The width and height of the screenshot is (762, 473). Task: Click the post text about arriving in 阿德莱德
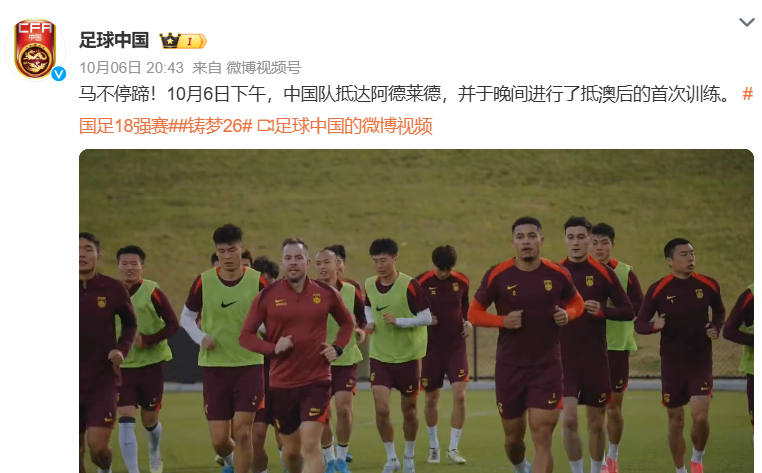[x=405, y=94]
